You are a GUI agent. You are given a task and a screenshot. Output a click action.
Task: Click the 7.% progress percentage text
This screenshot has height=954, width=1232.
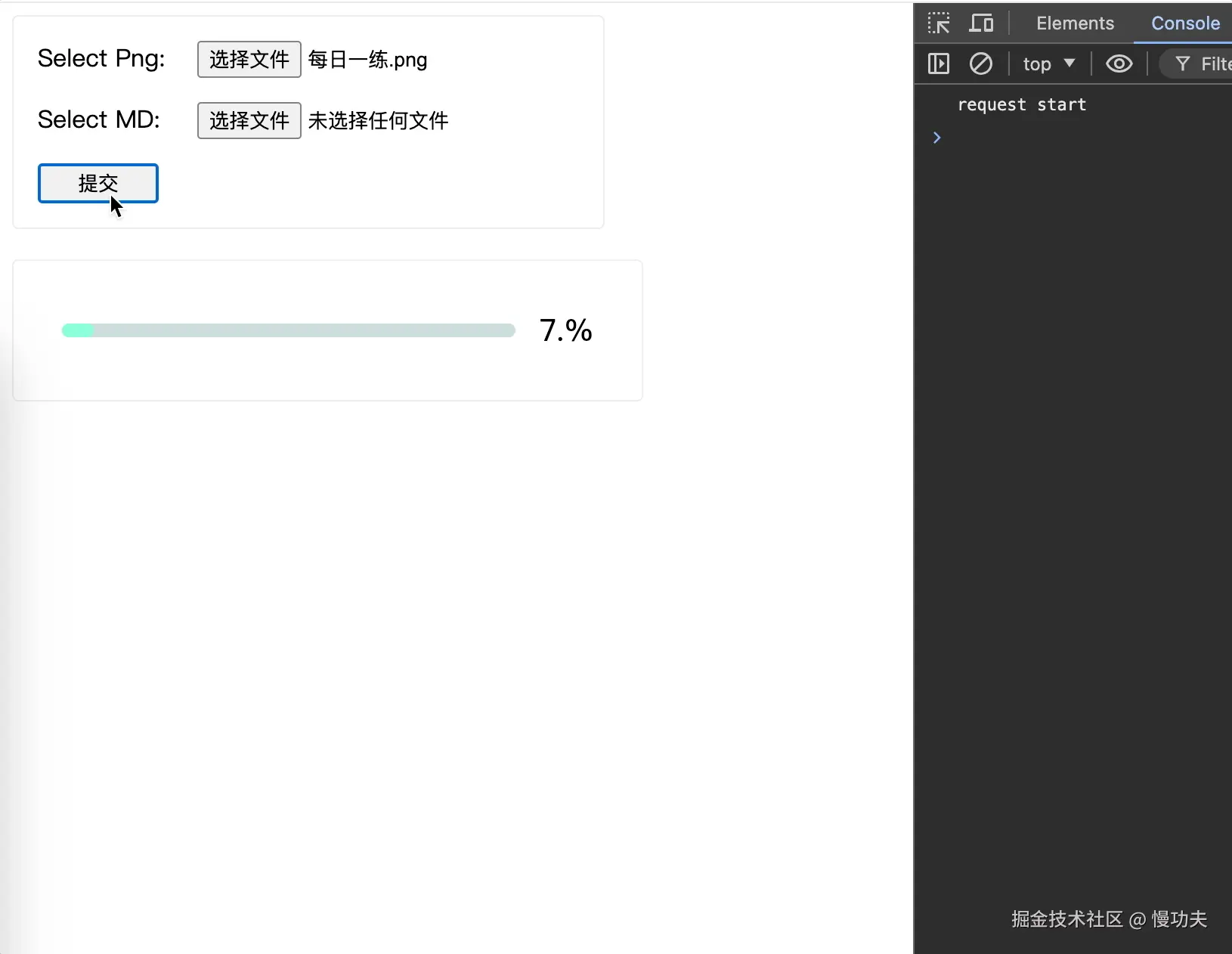[566, 330]
